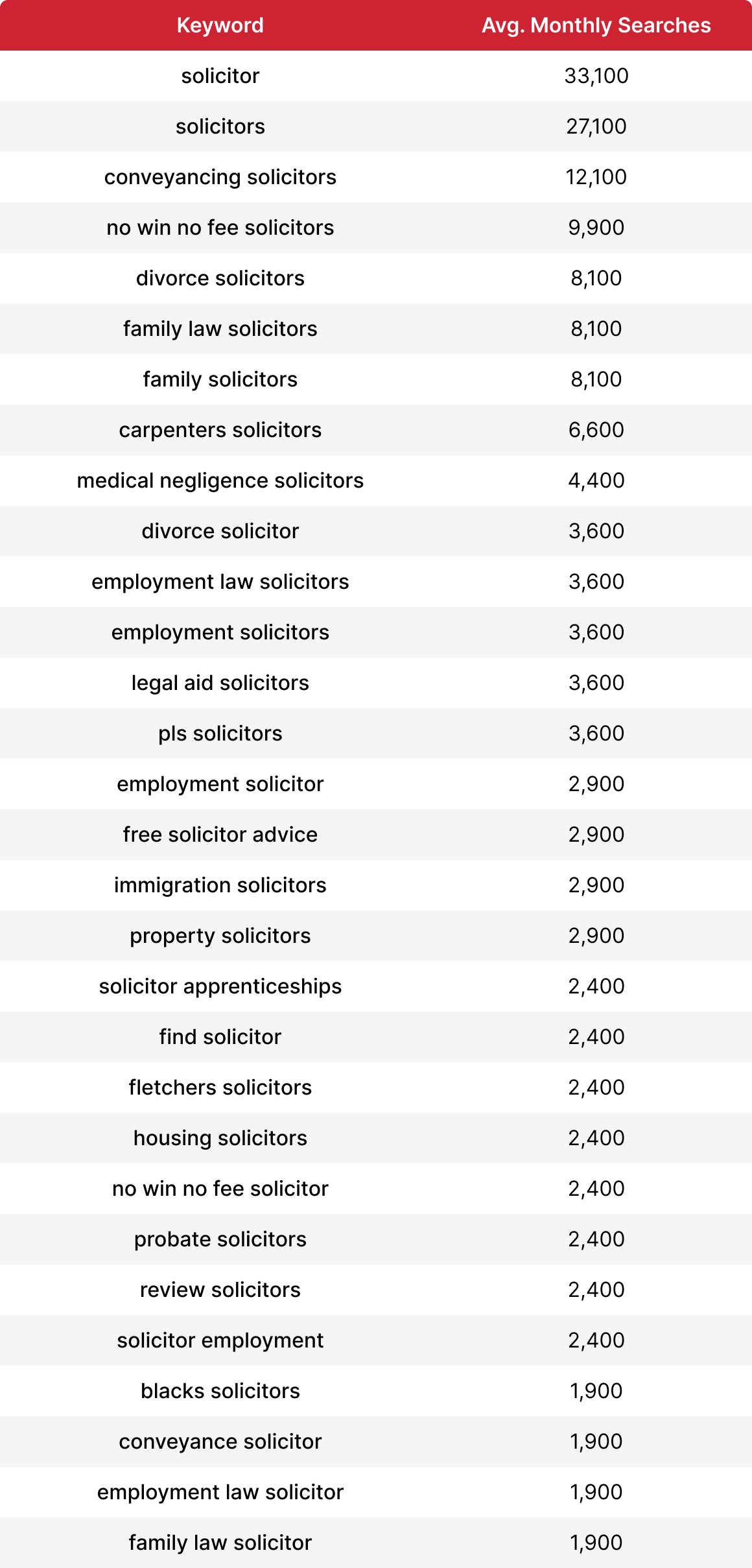Select the 'free solicitor advice' keyword
752x1568 pixels.
click(x=220, y=835)
